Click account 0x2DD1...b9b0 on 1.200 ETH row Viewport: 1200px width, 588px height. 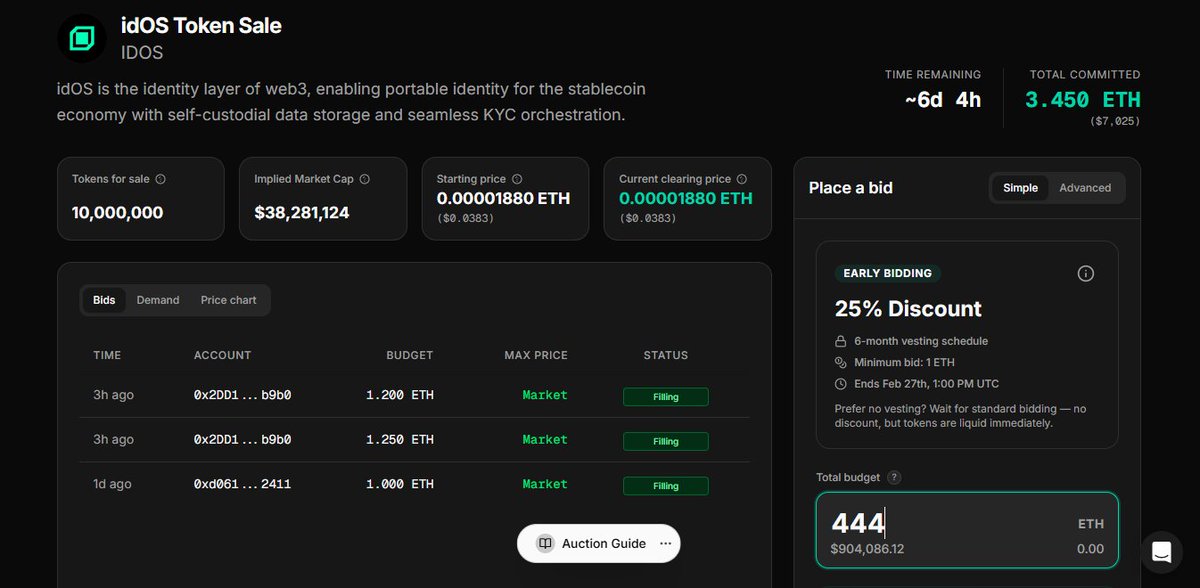pyautogui.click(x=242, y=395)
